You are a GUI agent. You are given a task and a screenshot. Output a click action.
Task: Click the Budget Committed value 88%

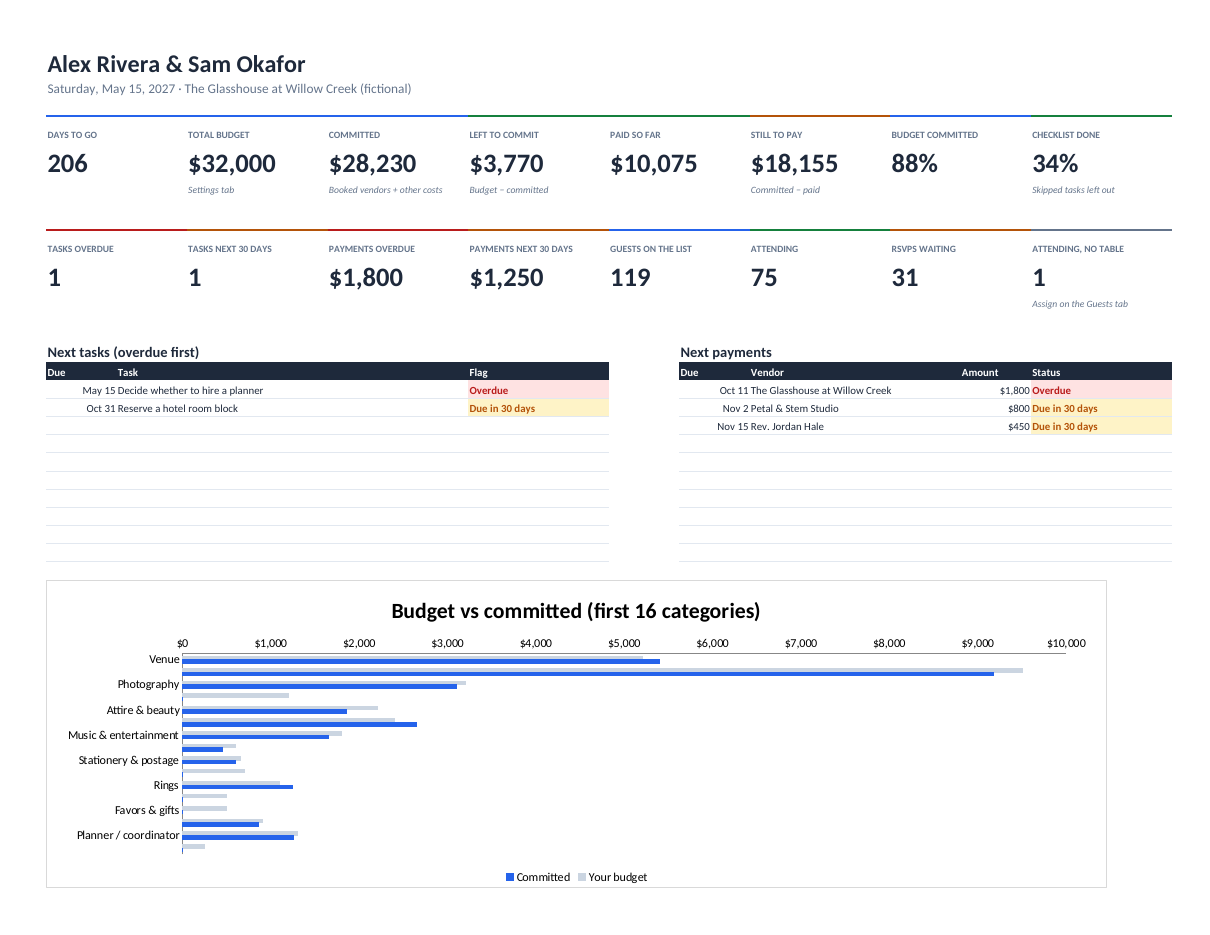914,164
